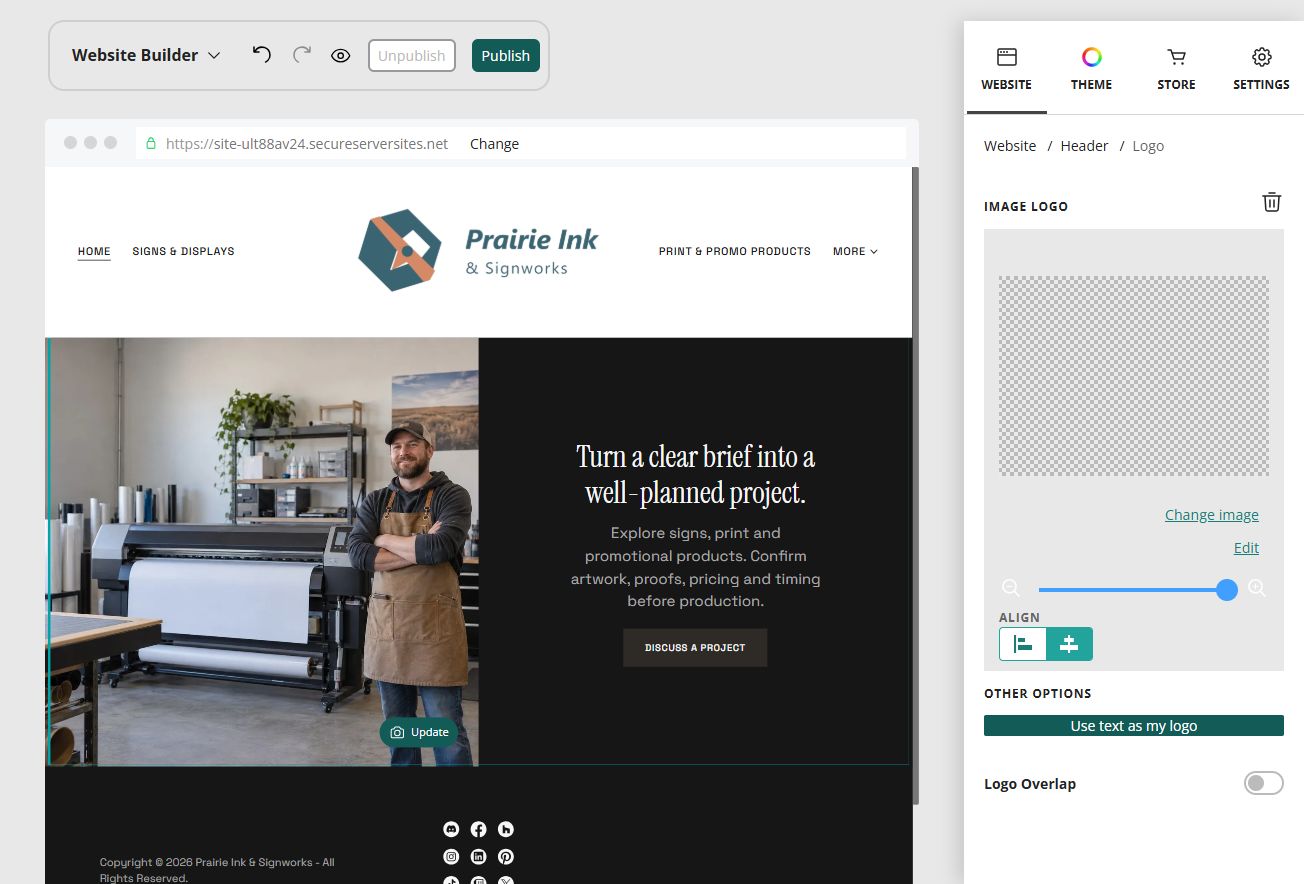Screen dimensions: 1304x884
Task: Click the redo arrow icon
Action: [302, 54]
